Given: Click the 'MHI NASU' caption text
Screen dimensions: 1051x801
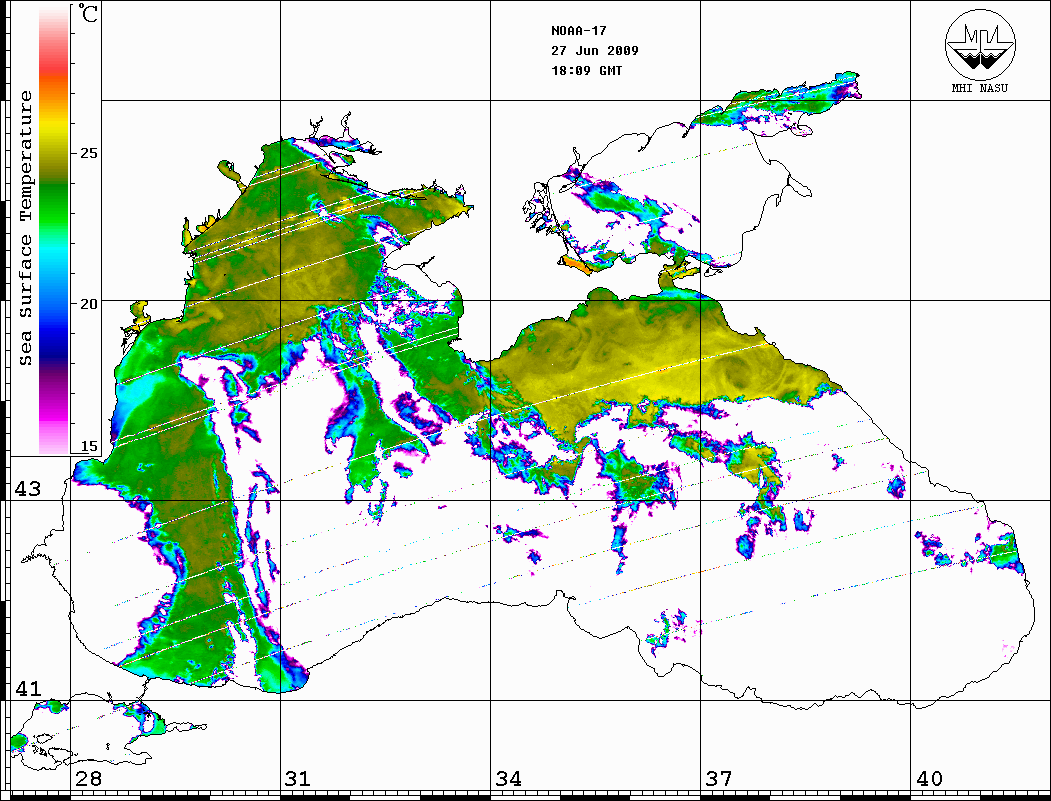Looking at the screenshot, I should (x=980, y=88).
